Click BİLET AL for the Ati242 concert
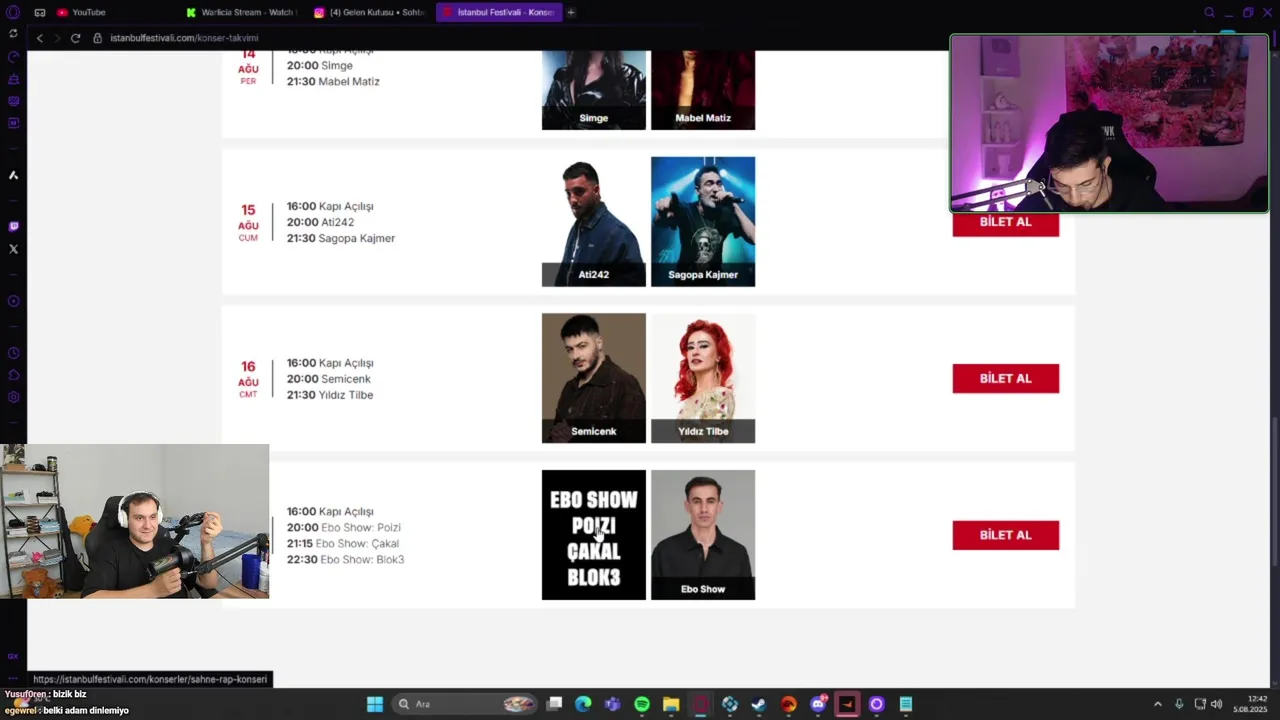This screenshot has height=720, width=1280. click(x=1005, y=222)
